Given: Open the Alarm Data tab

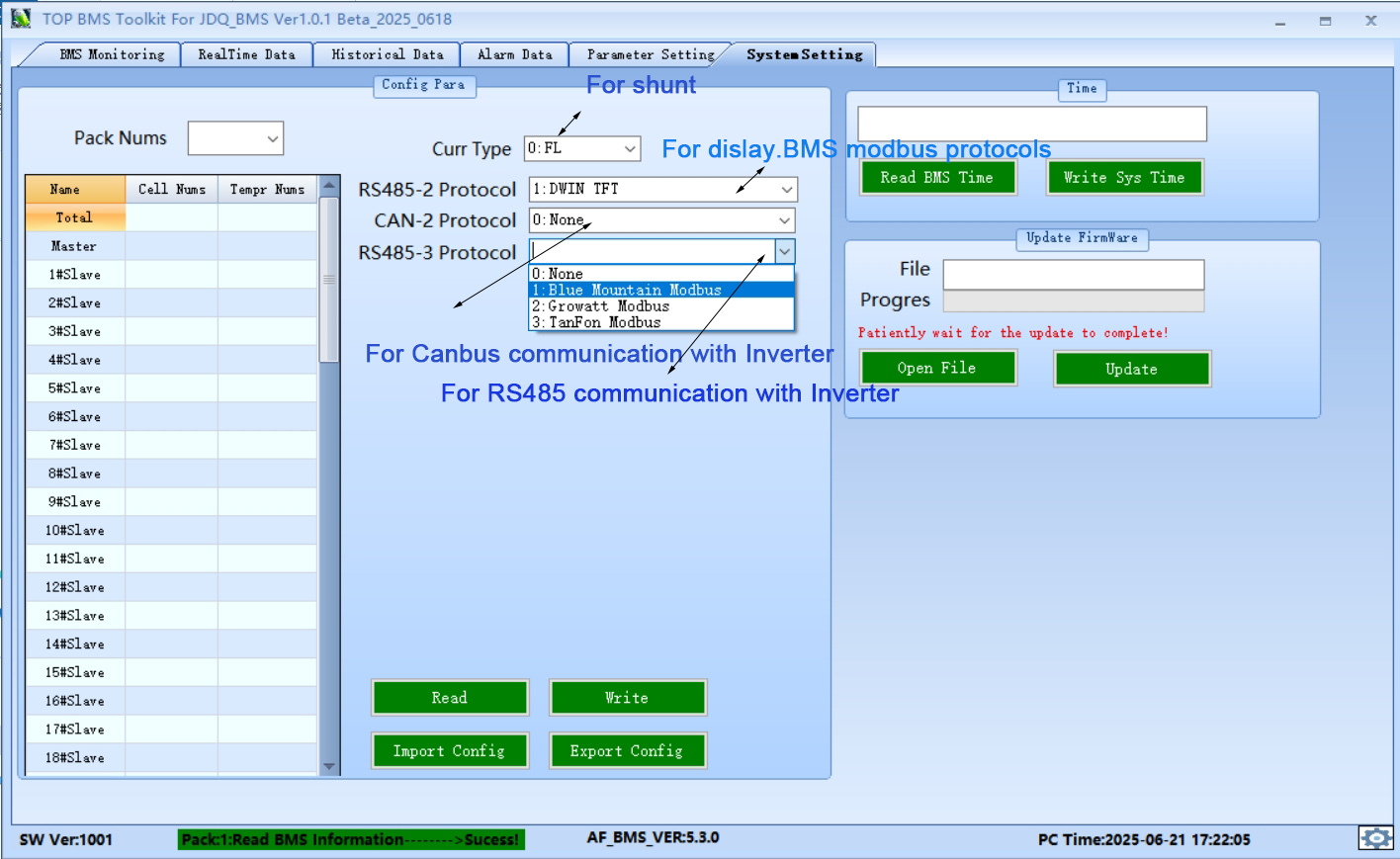Looking at the screenshot, I should pyautogui.click(x=515, y=54).
